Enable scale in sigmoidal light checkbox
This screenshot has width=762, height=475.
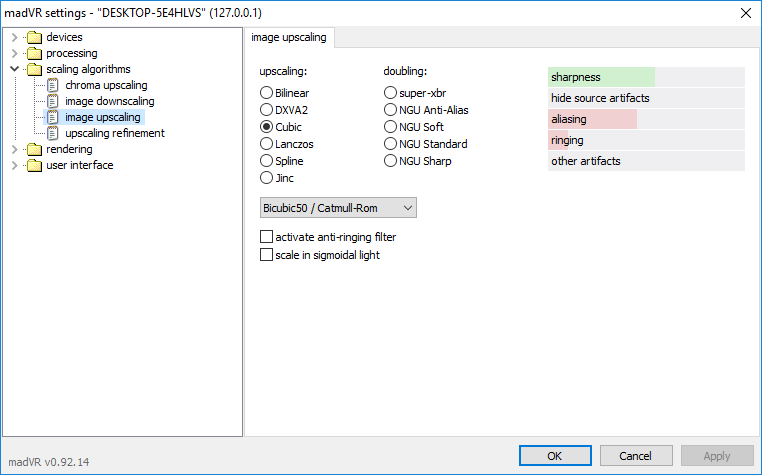pos(266,255)
